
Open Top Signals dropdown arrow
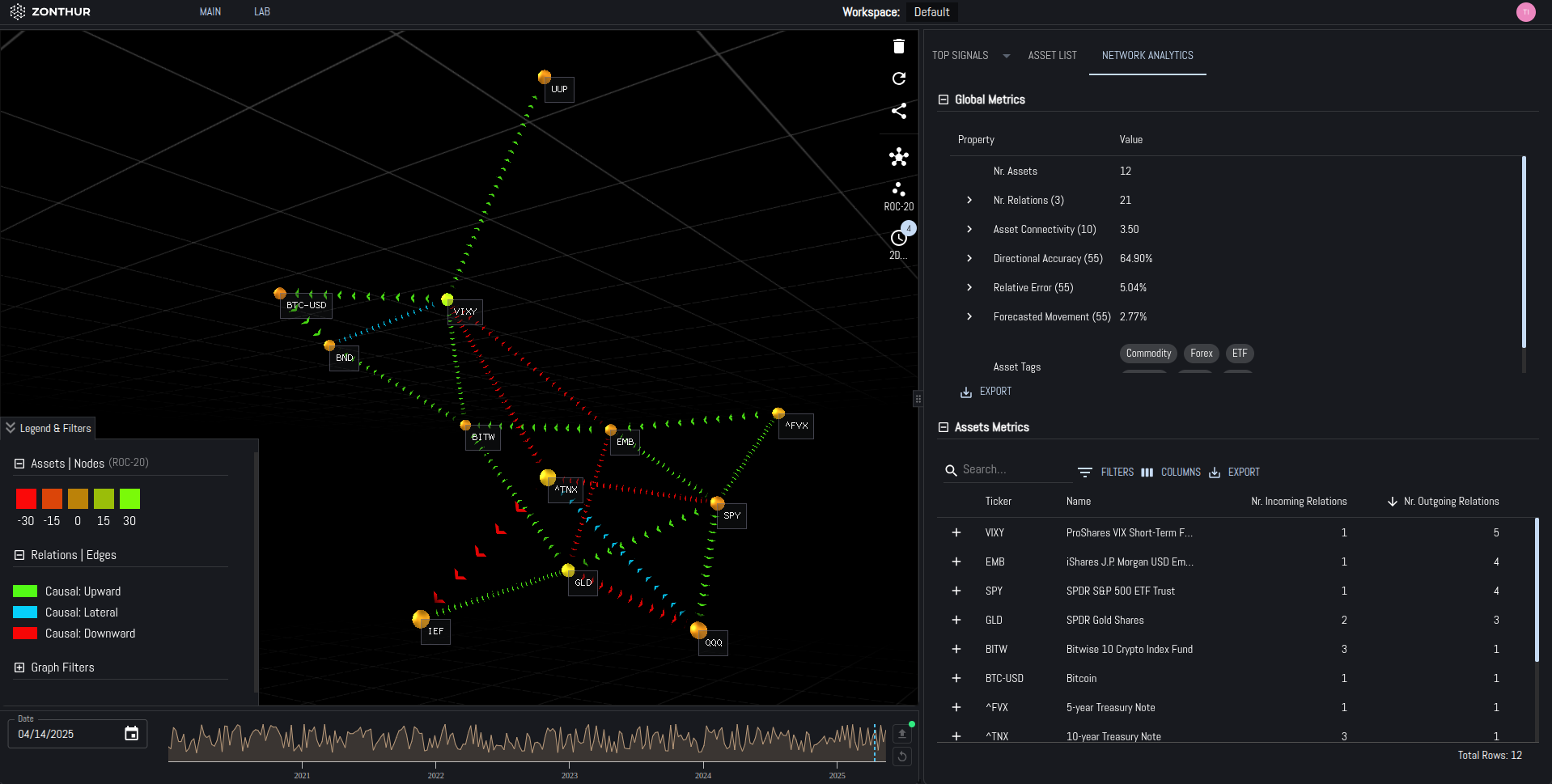tap(1007, 56)
